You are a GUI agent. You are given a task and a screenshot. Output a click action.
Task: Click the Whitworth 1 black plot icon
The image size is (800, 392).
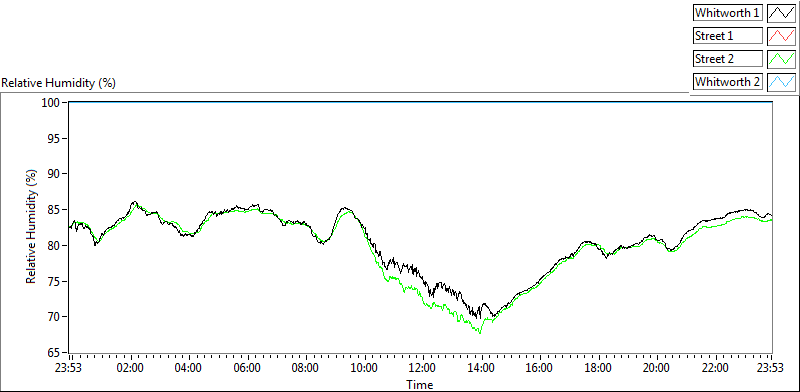coord(780,13)
